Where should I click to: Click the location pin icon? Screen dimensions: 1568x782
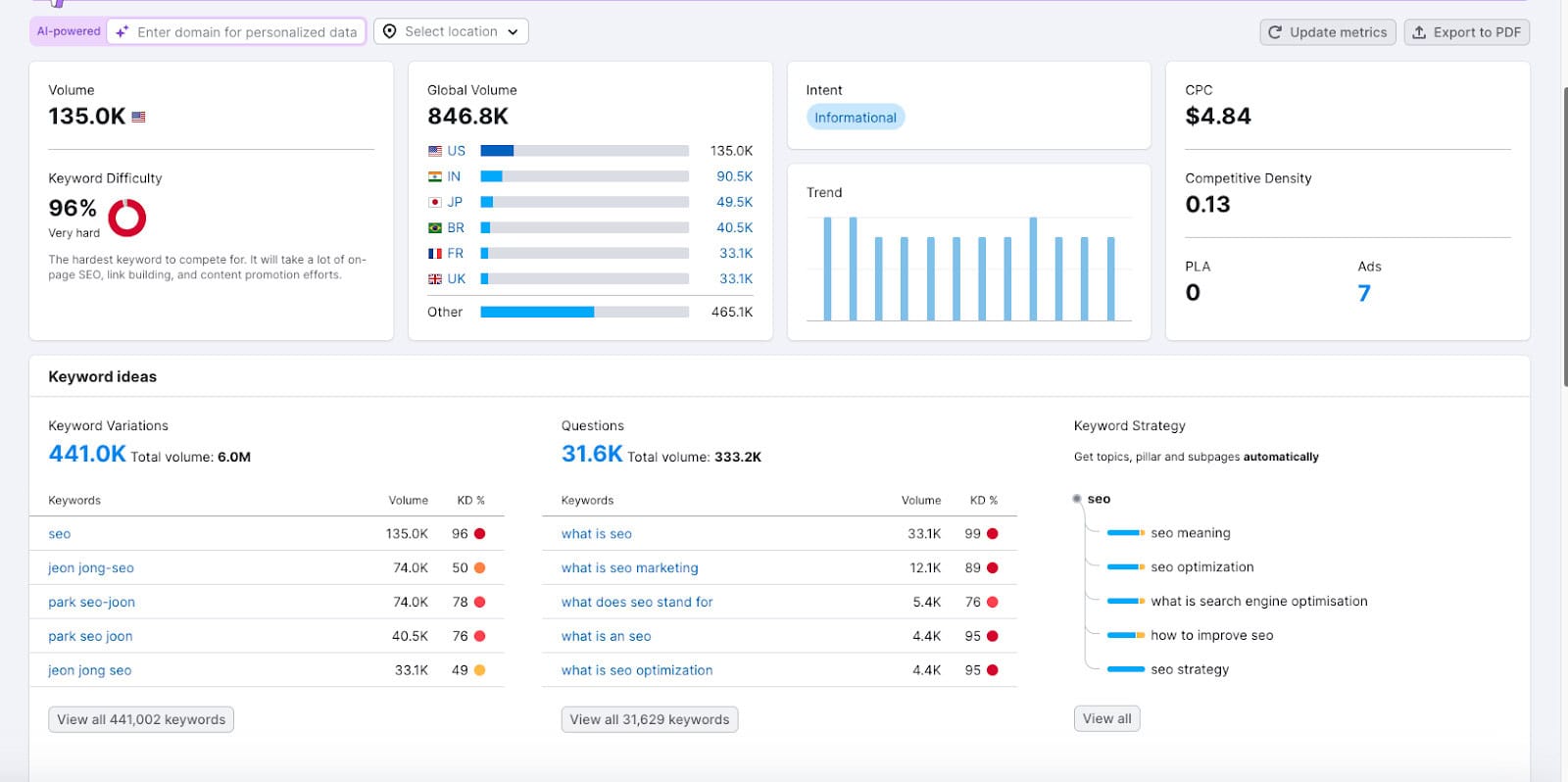(x=389, y=31)
